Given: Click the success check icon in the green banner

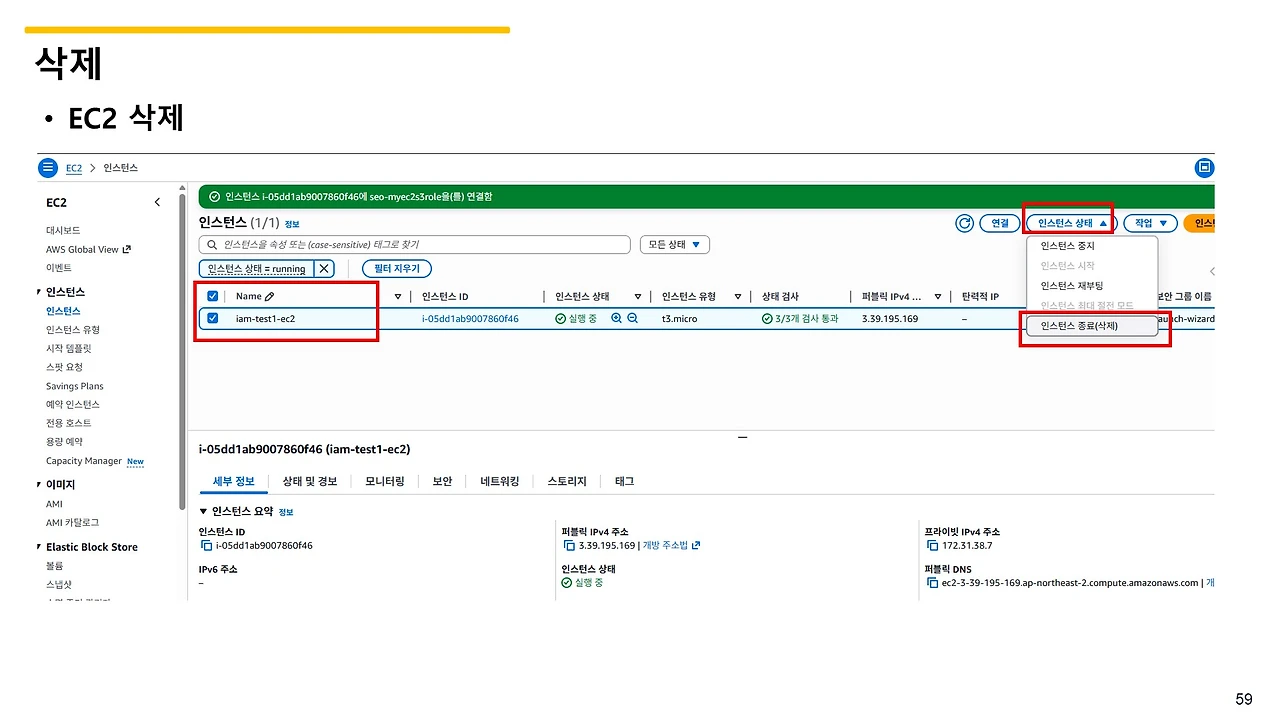Looking at the screenshot, I should tap(214, 197).
